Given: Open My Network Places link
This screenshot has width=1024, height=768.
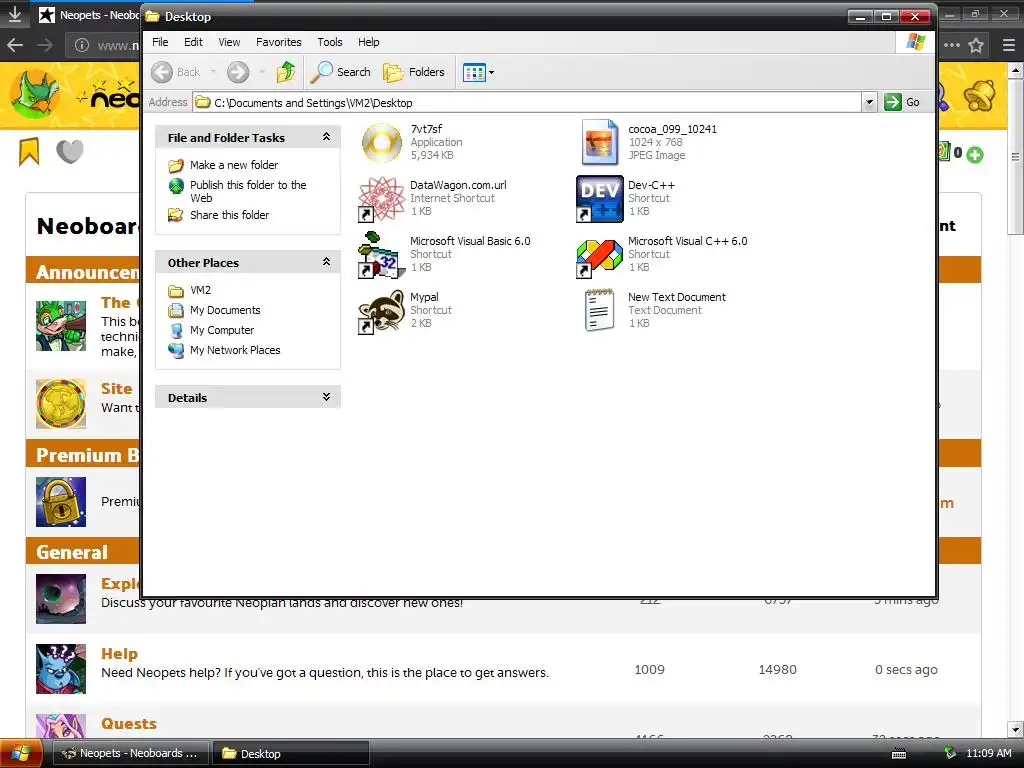Looking at the screenshot, I should pyautogui.click(x=235, y=350).
